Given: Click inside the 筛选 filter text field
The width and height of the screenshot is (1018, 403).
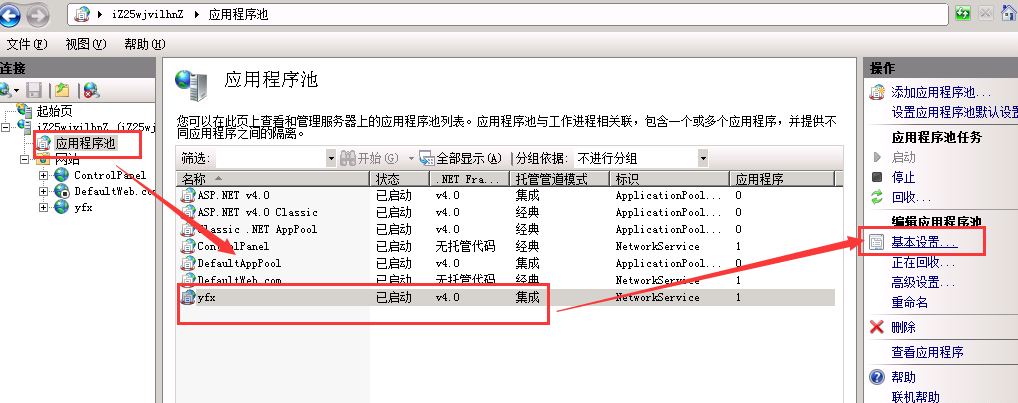Looking at the screenshot, I should click(x=270, y=158).
